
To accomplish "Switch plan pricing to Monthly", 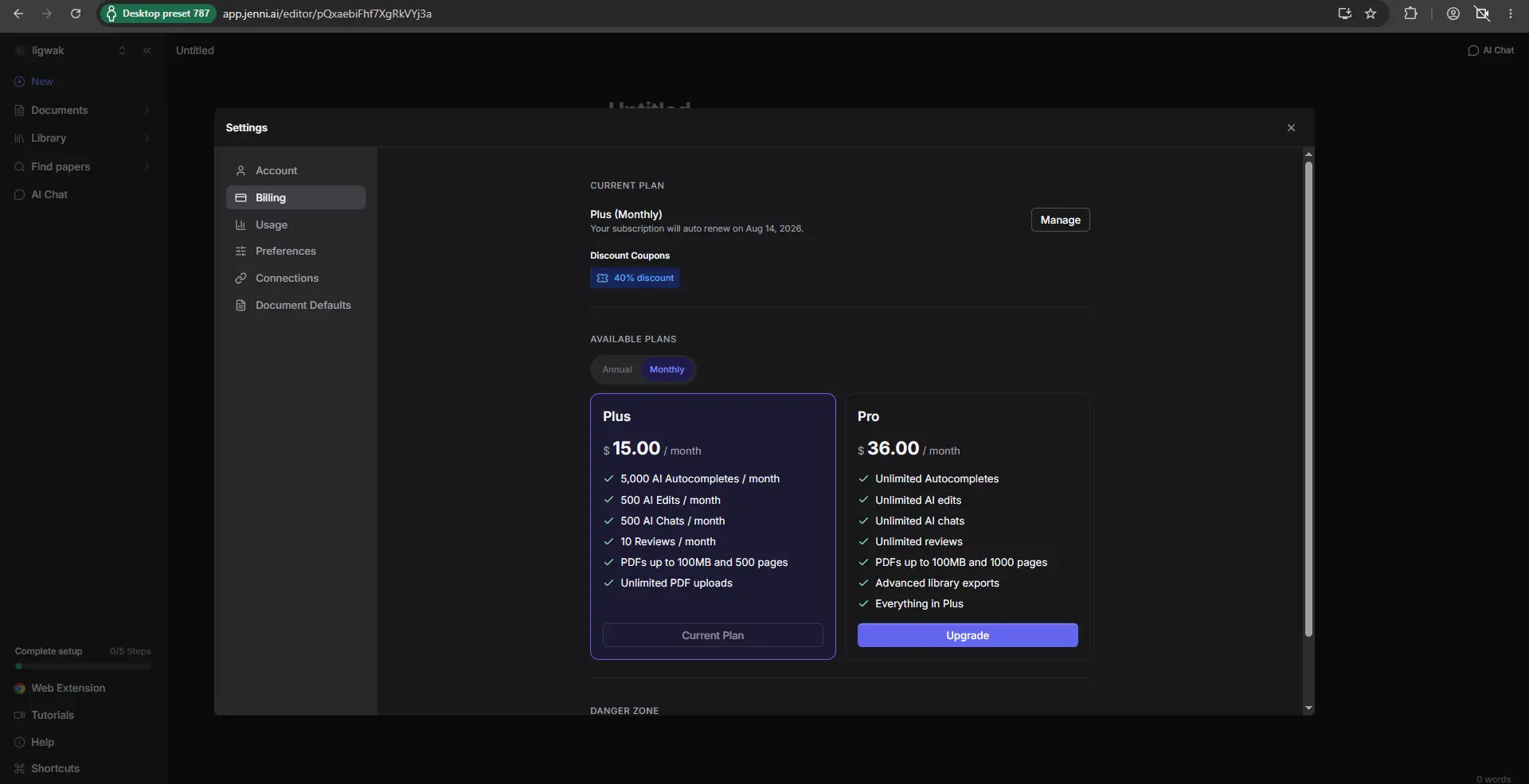I will (x=667, y=369).
